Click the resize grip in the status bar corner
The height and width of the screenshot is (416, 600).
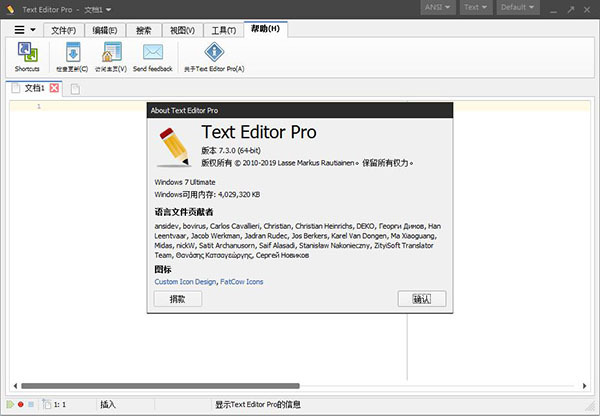(x=590, y=405)
